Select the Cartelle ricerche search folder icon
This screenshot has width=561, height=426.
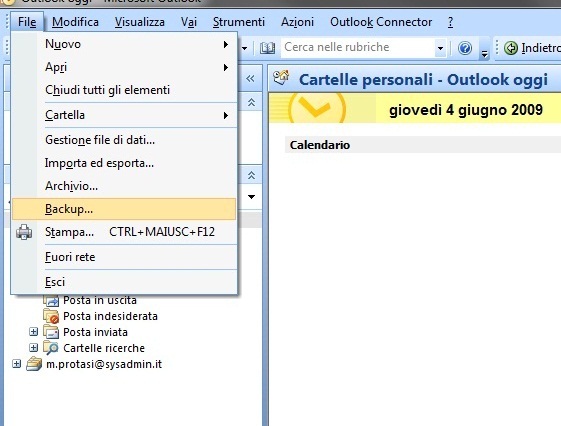click(x=51, y=348)
